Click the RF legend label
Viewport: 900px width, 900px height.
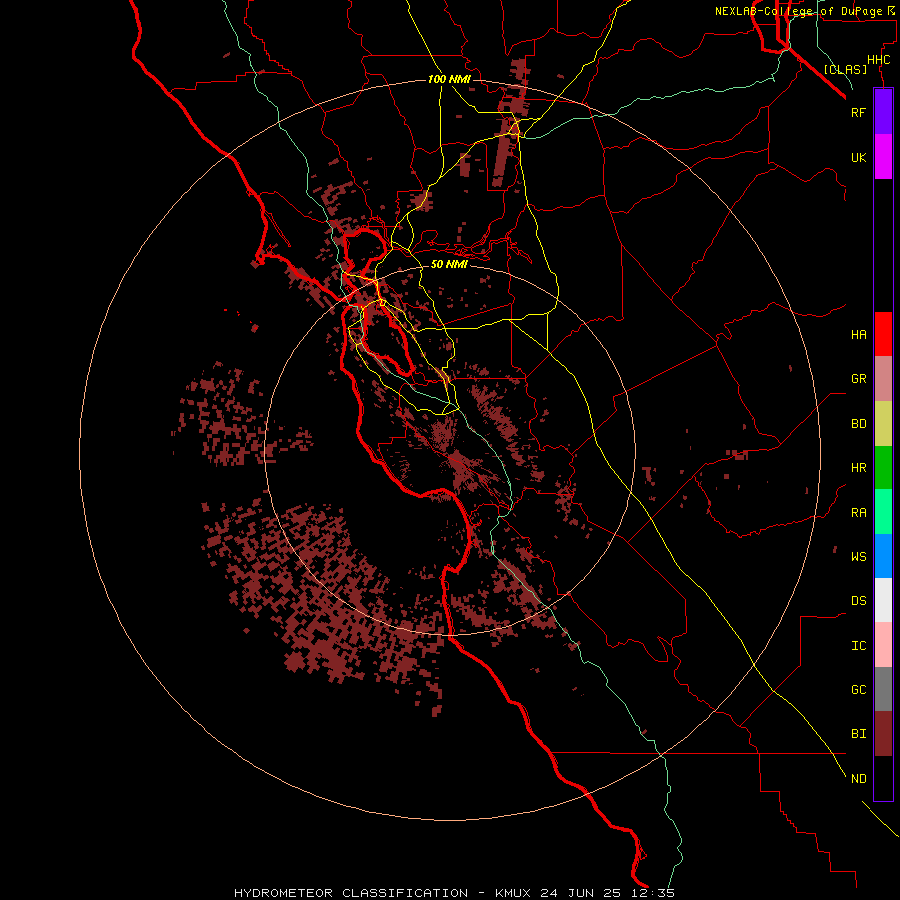[858, 112]
